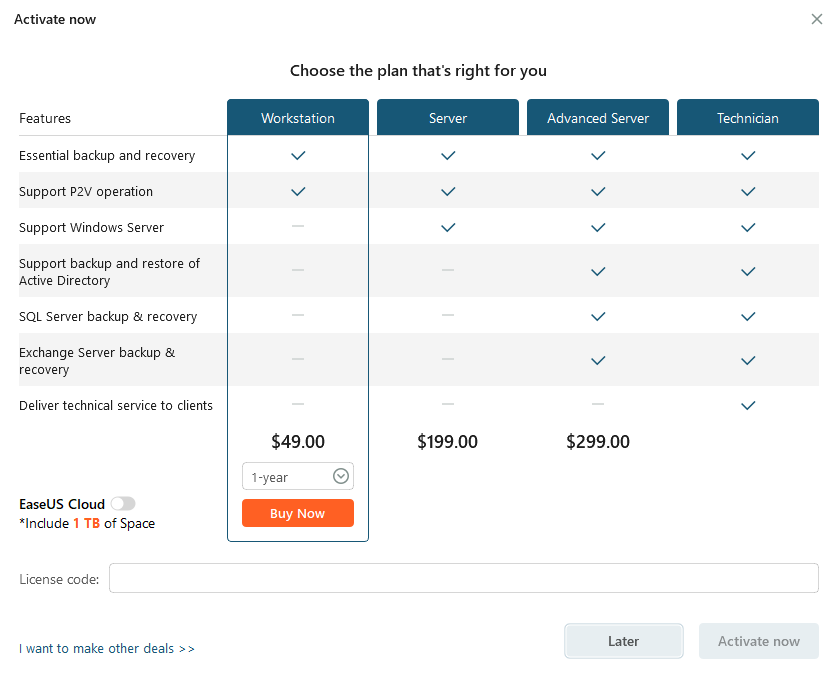Click Workstation checkmark for Essential backup and recovery
Image resolution: width=837 pixels, height=674 pixels.
pos(298,155)
